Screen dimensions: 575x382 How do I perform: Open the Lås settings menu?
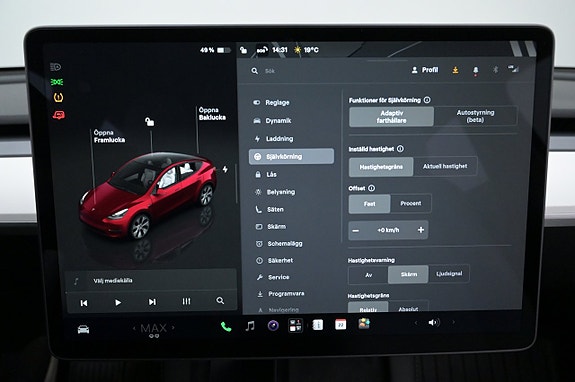click(265, 175)
